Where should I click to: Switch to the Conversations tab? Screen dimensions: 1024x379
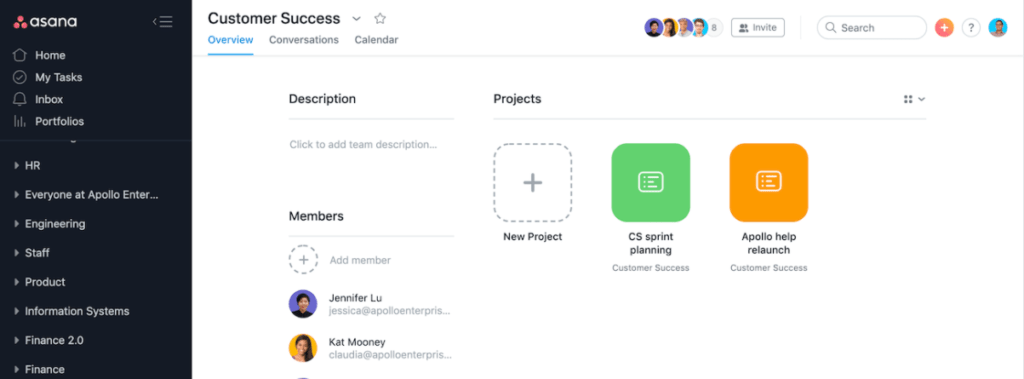(x=304, y=40)
